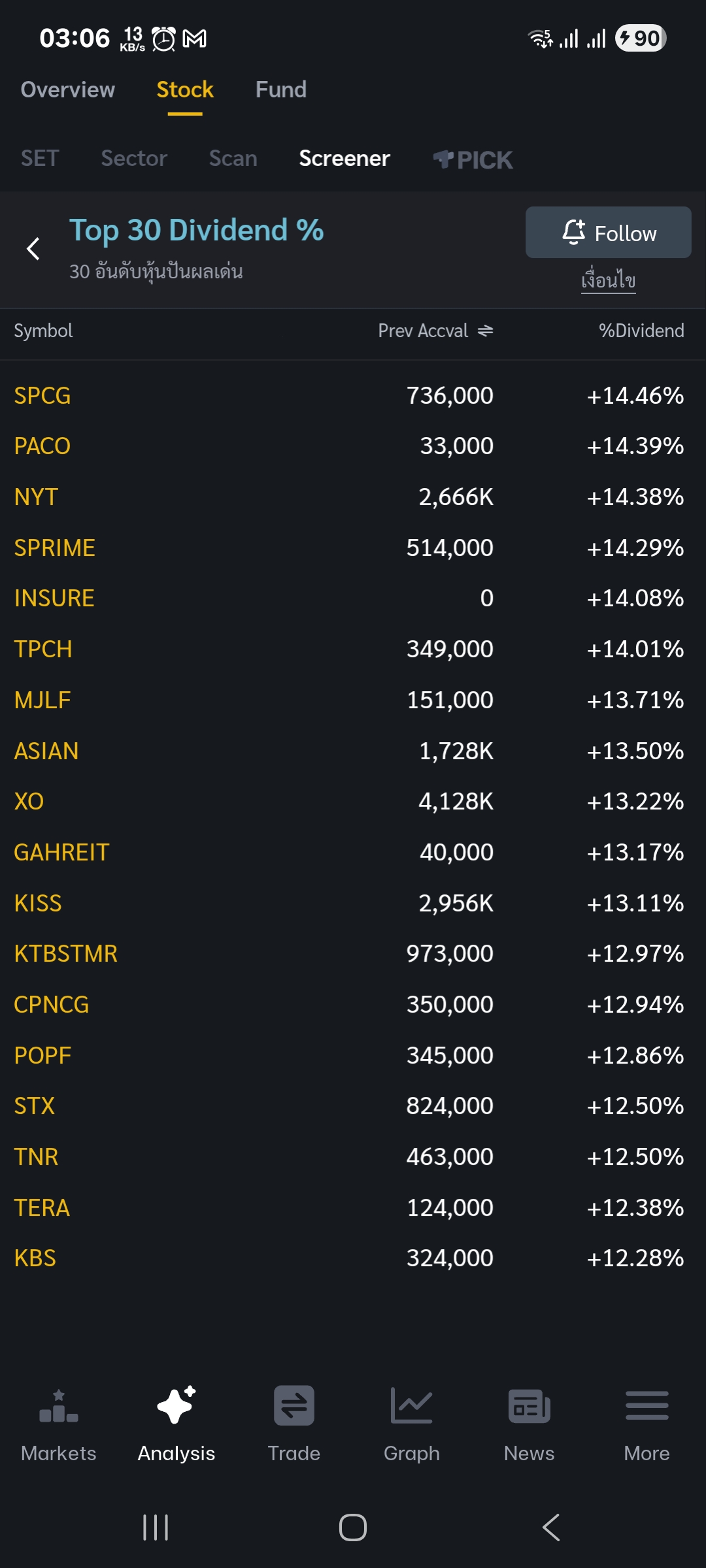Open the PICK tab
Screen dimensions: 706x1568
pos(473,159)
